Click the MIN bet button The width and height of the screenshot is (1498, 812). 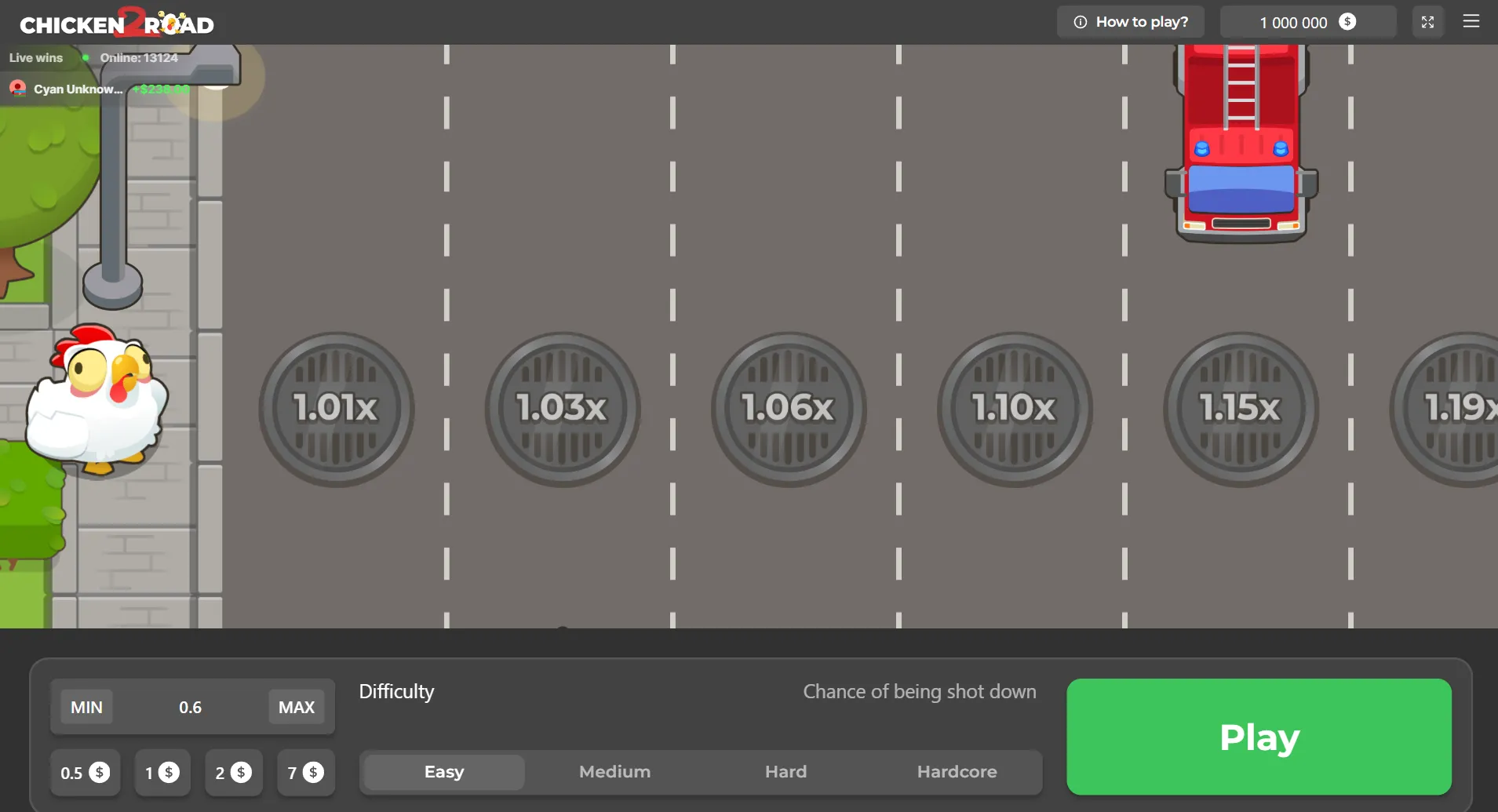click(86, 706)
